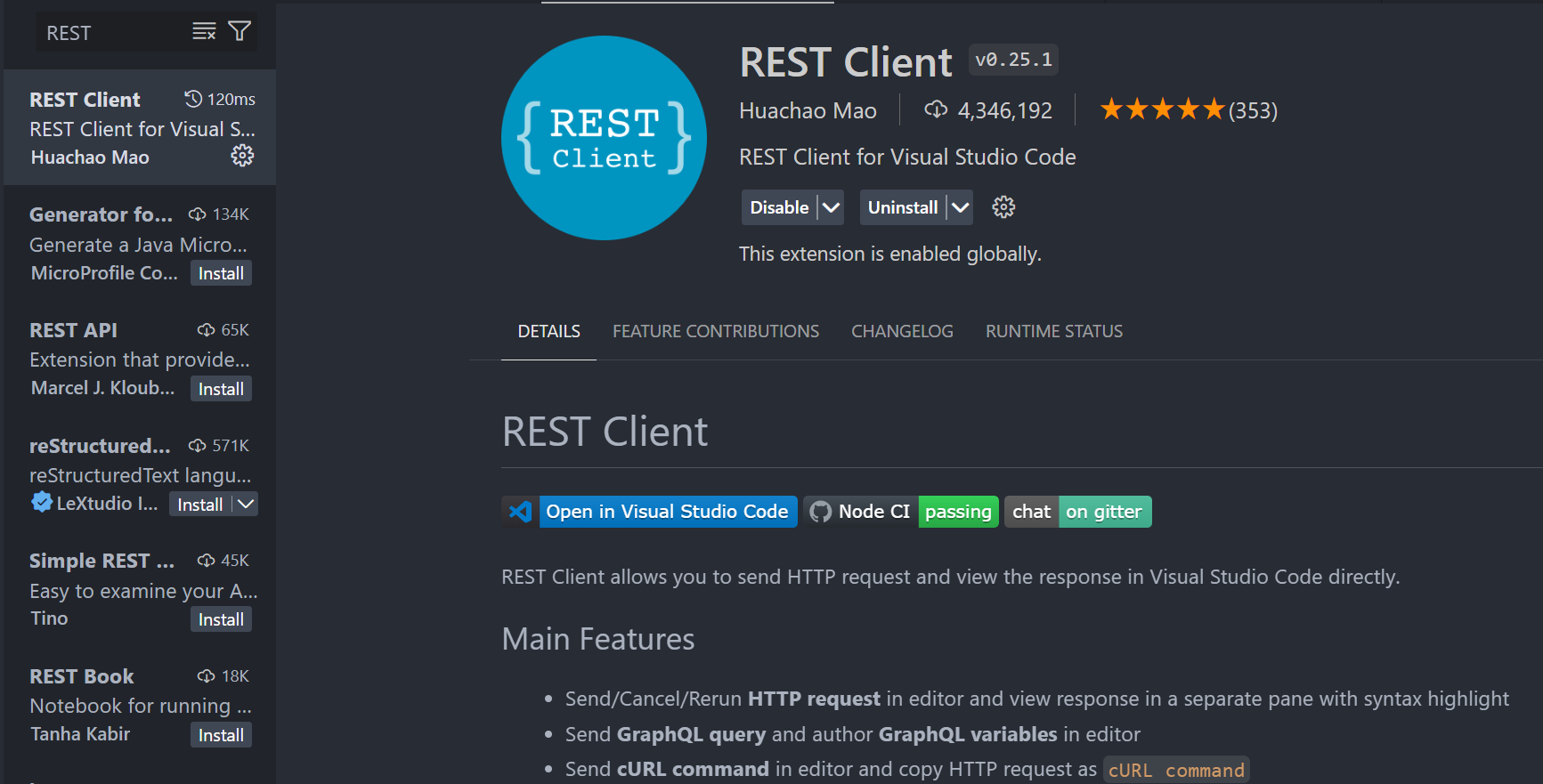Focus the extension search box containing REST
This screenshot has height=784, width=1543.
[111, 33]
